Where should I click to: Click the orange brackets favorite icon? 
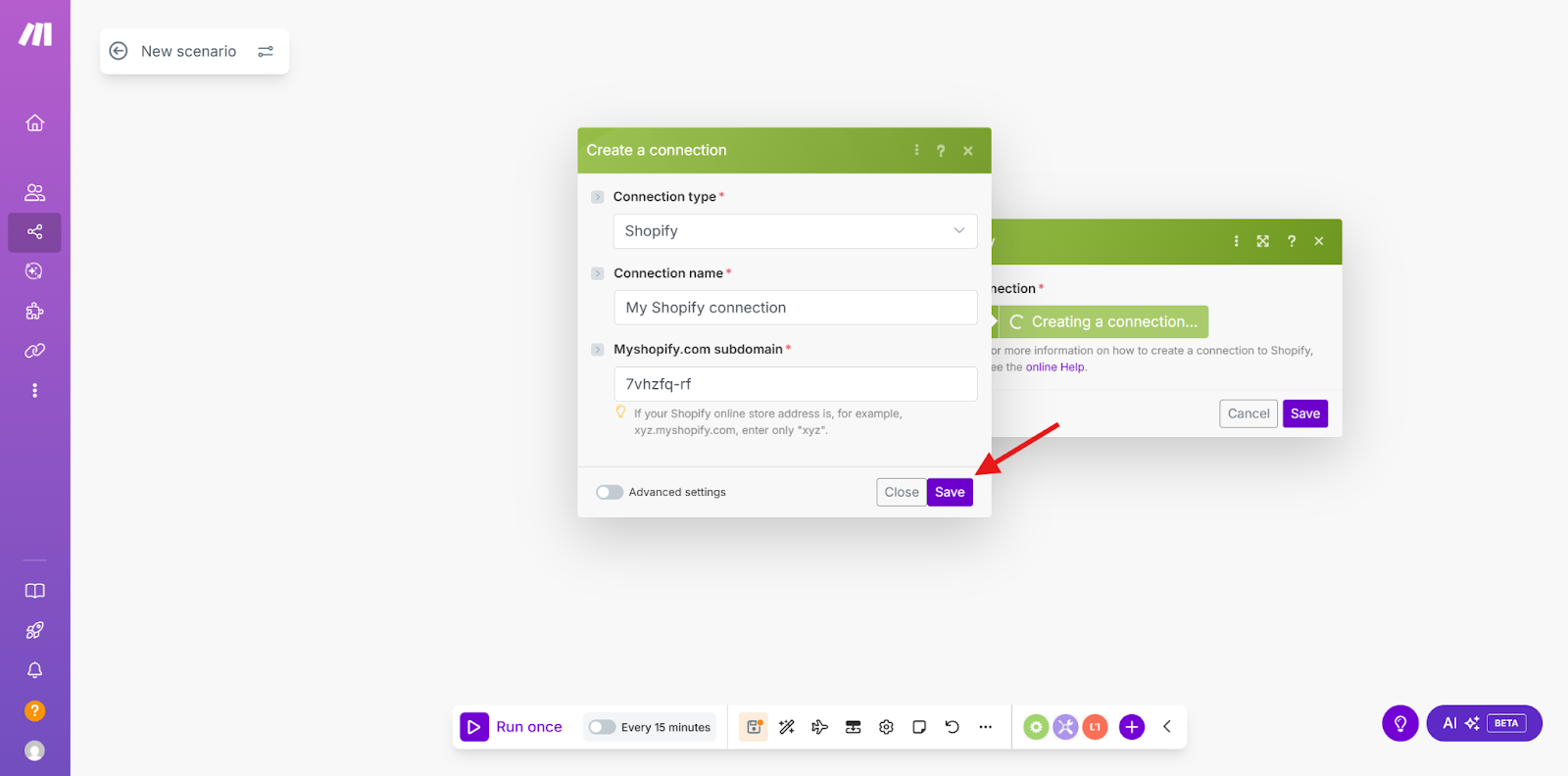1096,727
